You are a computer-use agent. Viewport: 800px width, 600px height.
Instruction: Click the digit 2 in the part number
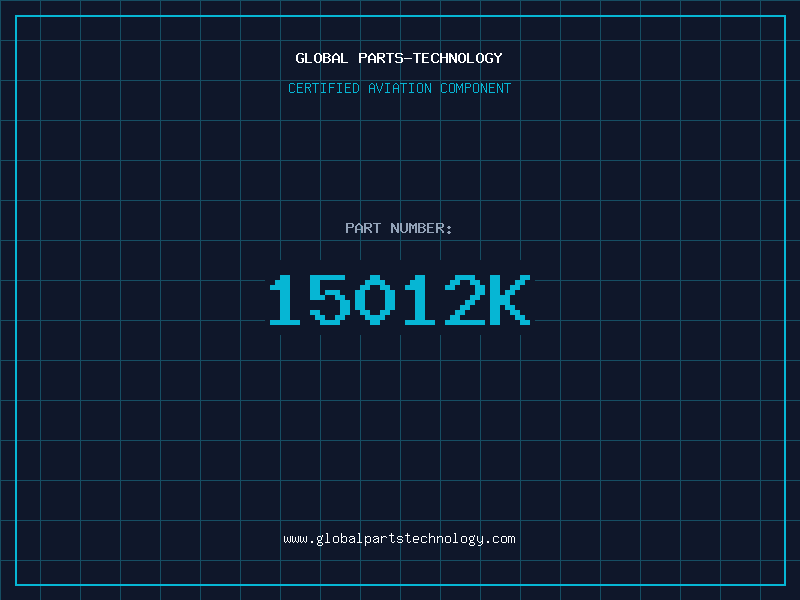(x=464, y=300)
